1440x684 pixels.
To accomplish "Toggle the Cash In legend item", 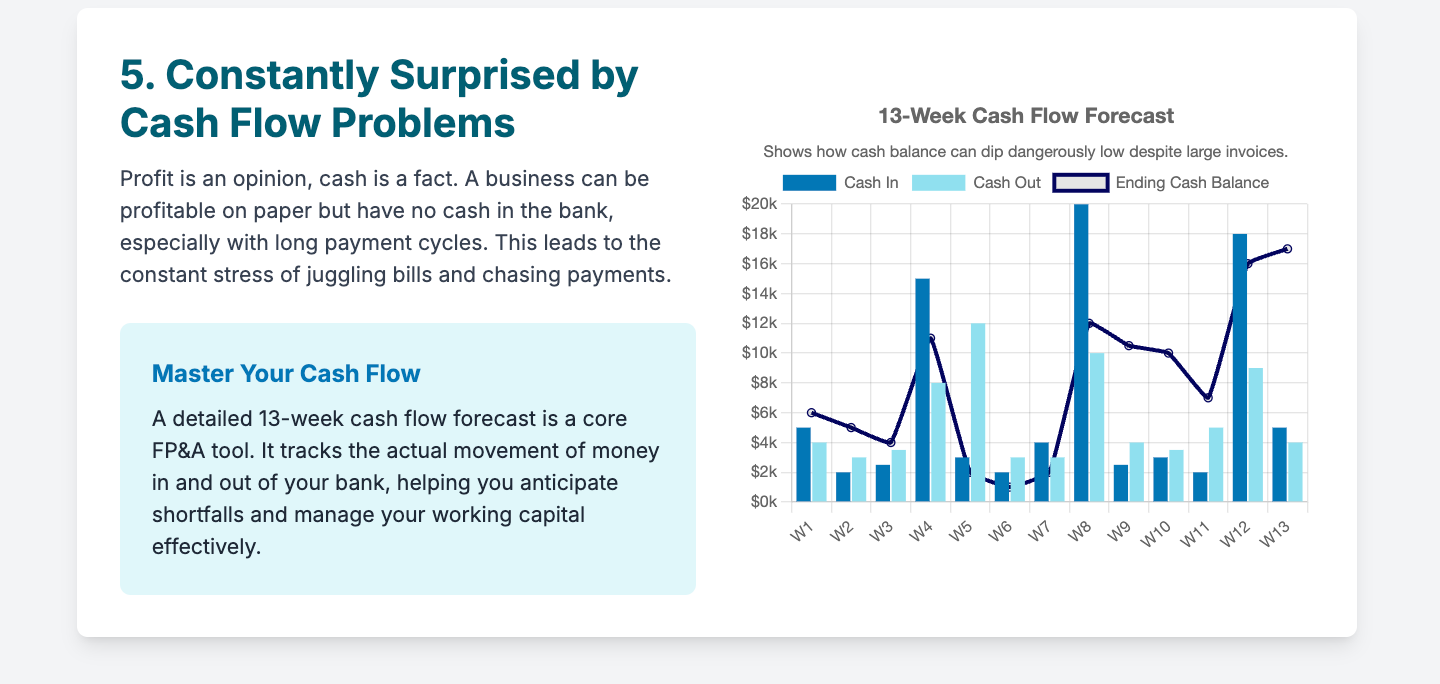I will click(x=840, y=183).
